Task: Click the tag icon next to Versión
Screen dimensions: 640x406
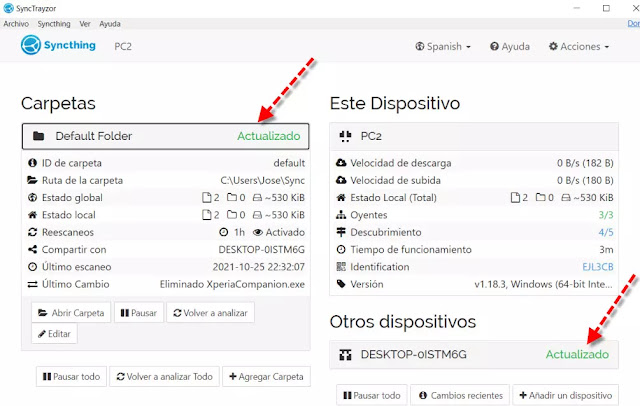Action: 341,284
